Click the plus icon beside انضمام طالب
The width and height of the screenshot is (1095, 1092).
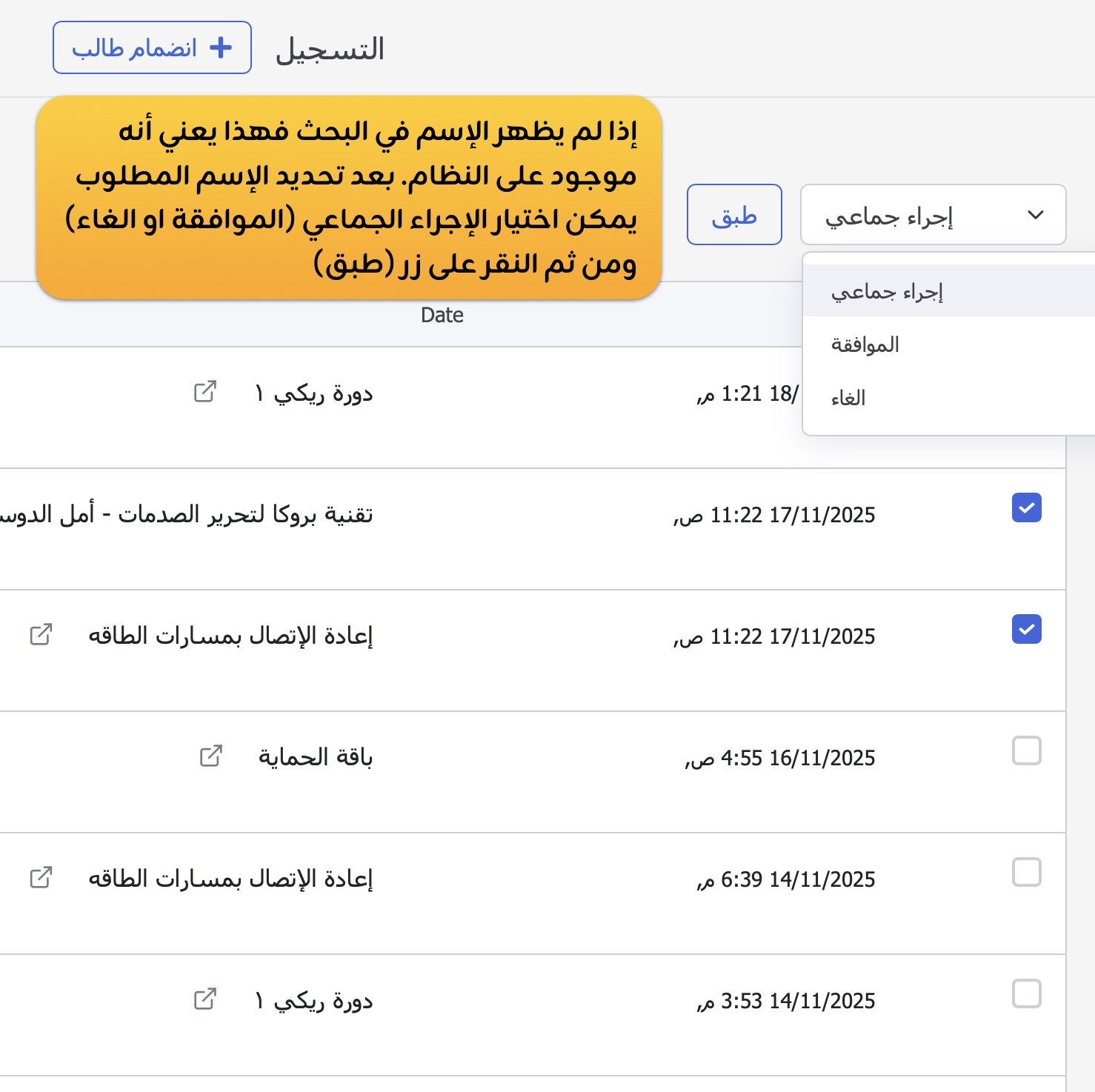tap(221, 48)
